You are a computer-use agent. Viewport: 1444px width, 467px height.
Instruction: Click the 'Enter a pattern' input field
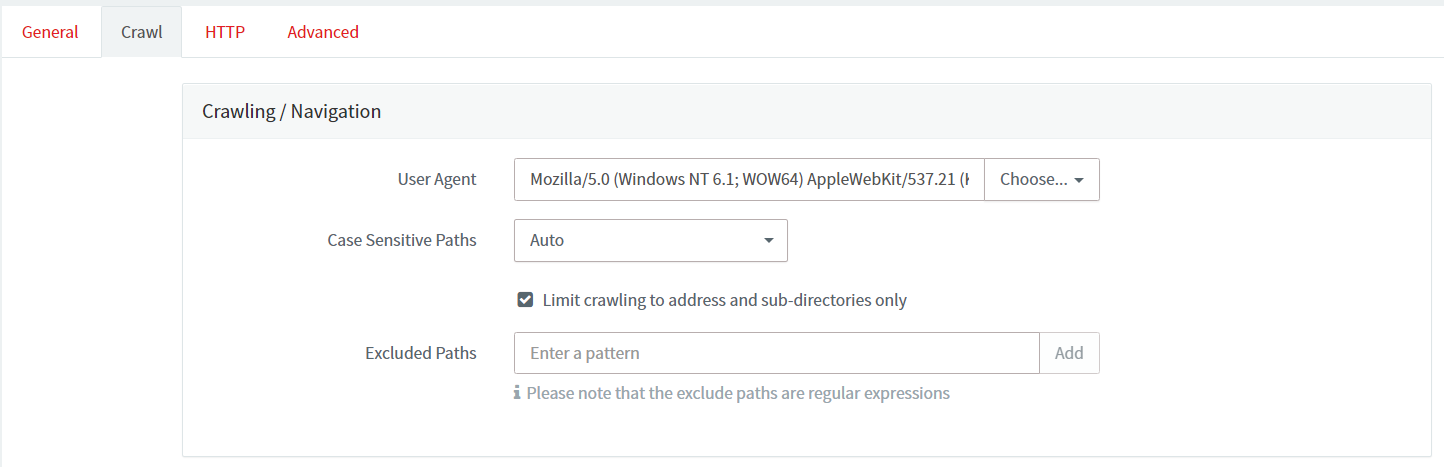click(776, 353)
